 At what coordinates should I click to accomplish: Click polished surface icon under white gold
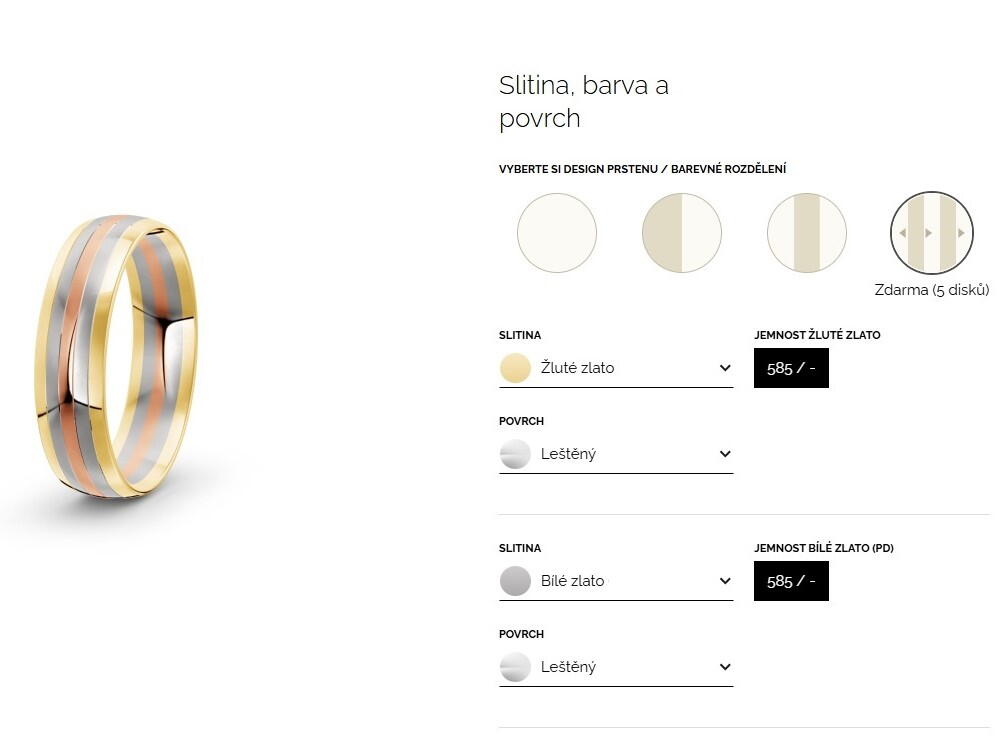point(515,667)
